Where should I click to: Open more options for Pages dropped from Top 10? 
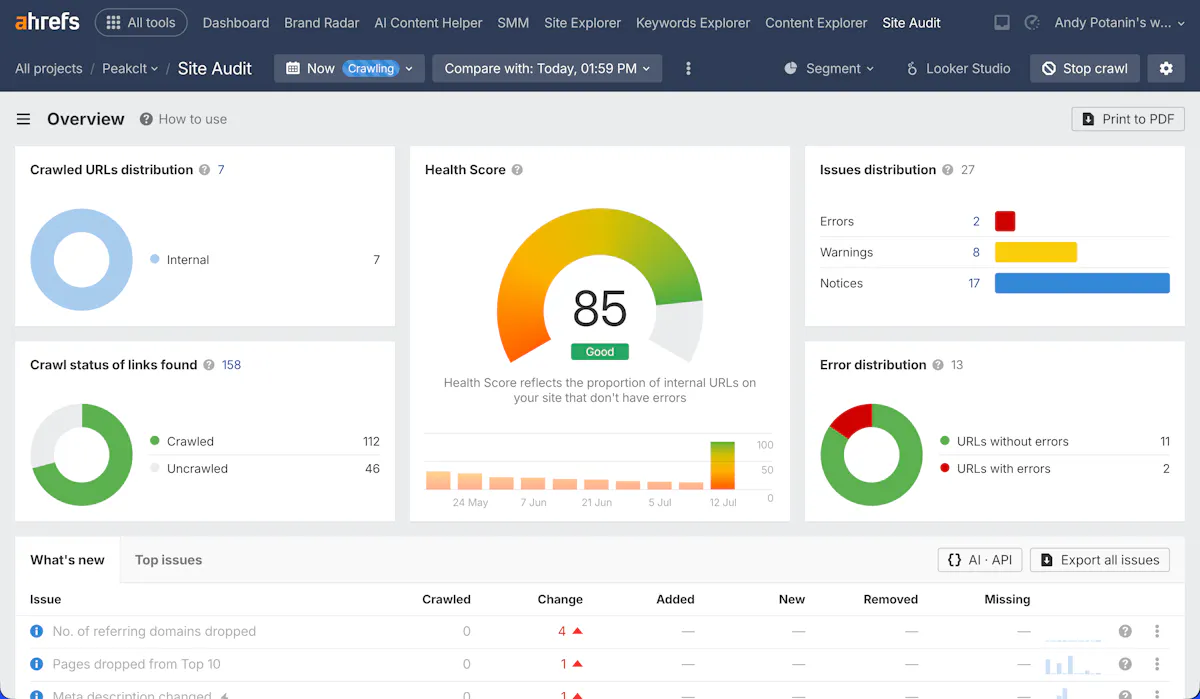coord(1157,664)
